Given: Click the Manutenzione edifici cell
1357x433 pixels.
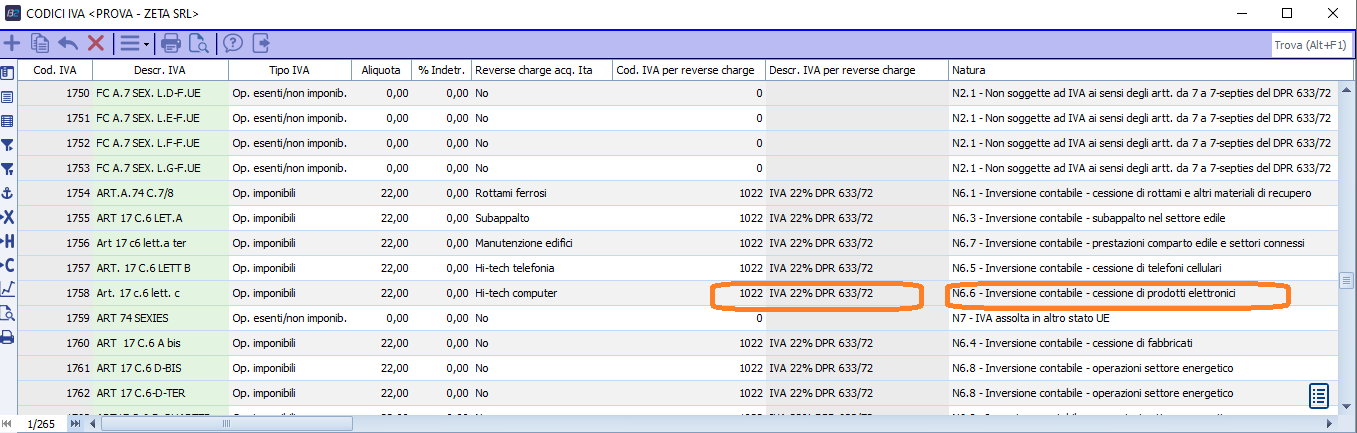Looking at the screenshot, I should pyautogui.click(x=542, y=244).
